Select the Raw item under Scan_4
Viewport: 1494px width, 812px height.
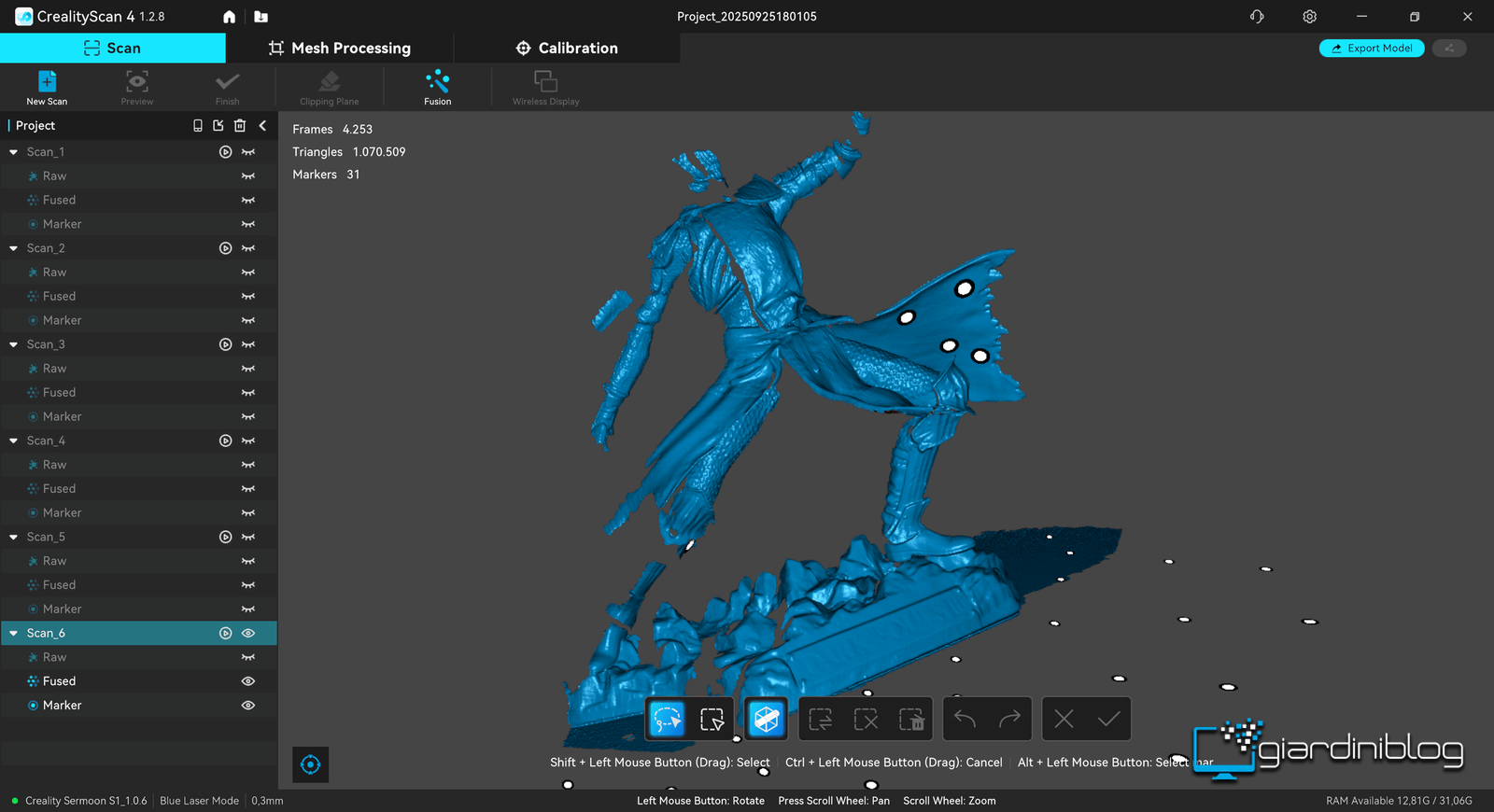tap(54, 465)
